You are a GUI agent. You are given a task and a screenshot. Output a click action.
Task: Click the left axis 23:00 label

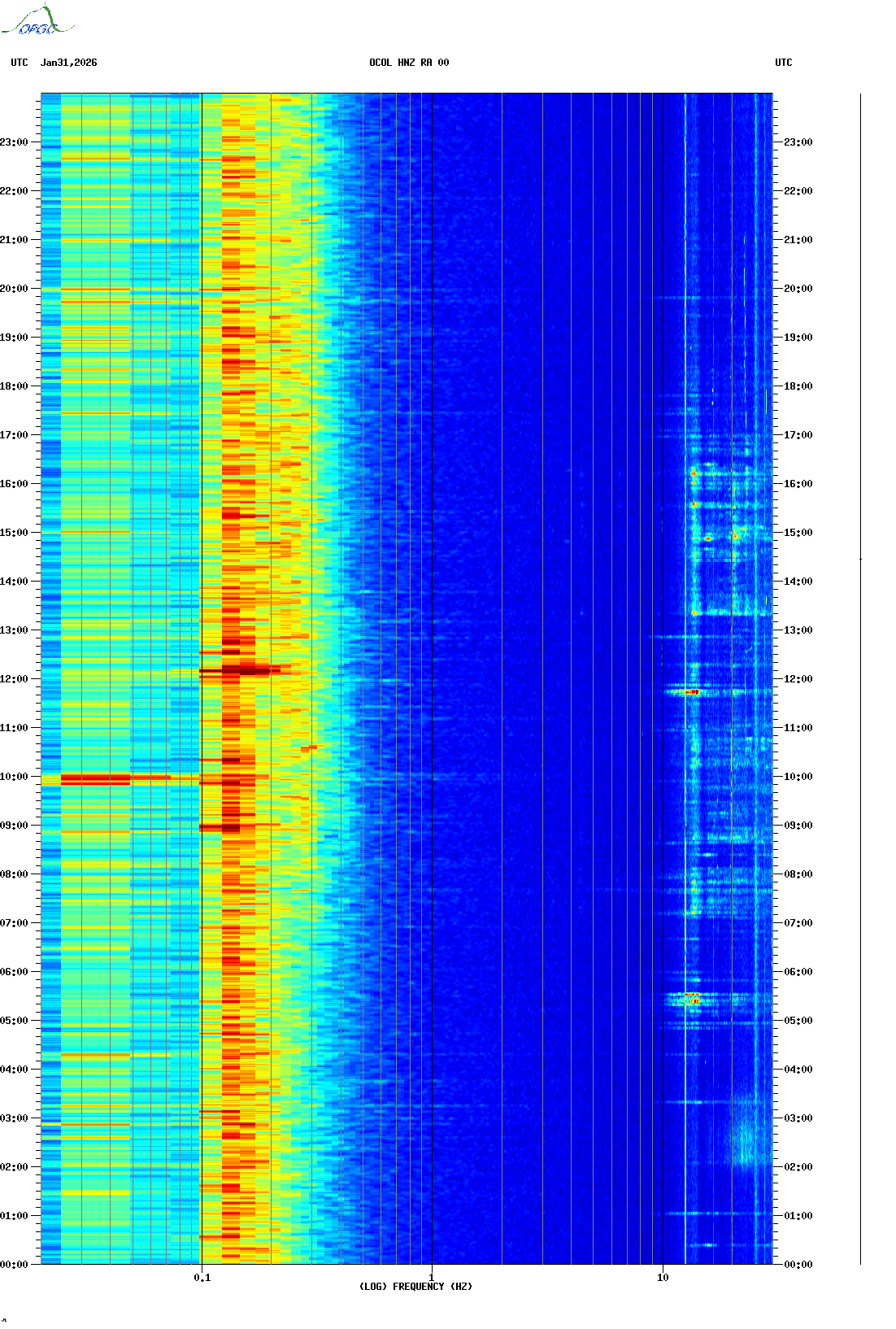[14, 142]
